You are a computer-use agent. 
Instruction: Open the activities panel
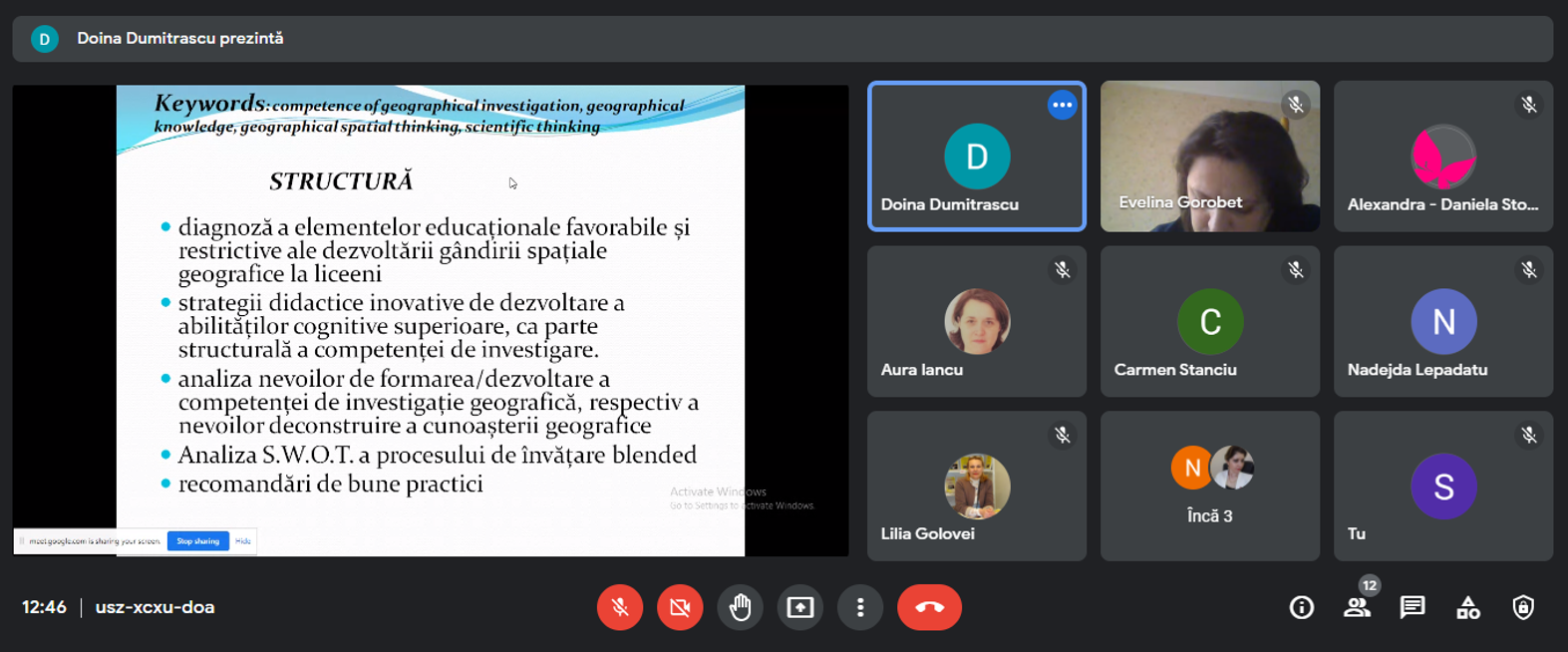click(x=1467, y=607)
